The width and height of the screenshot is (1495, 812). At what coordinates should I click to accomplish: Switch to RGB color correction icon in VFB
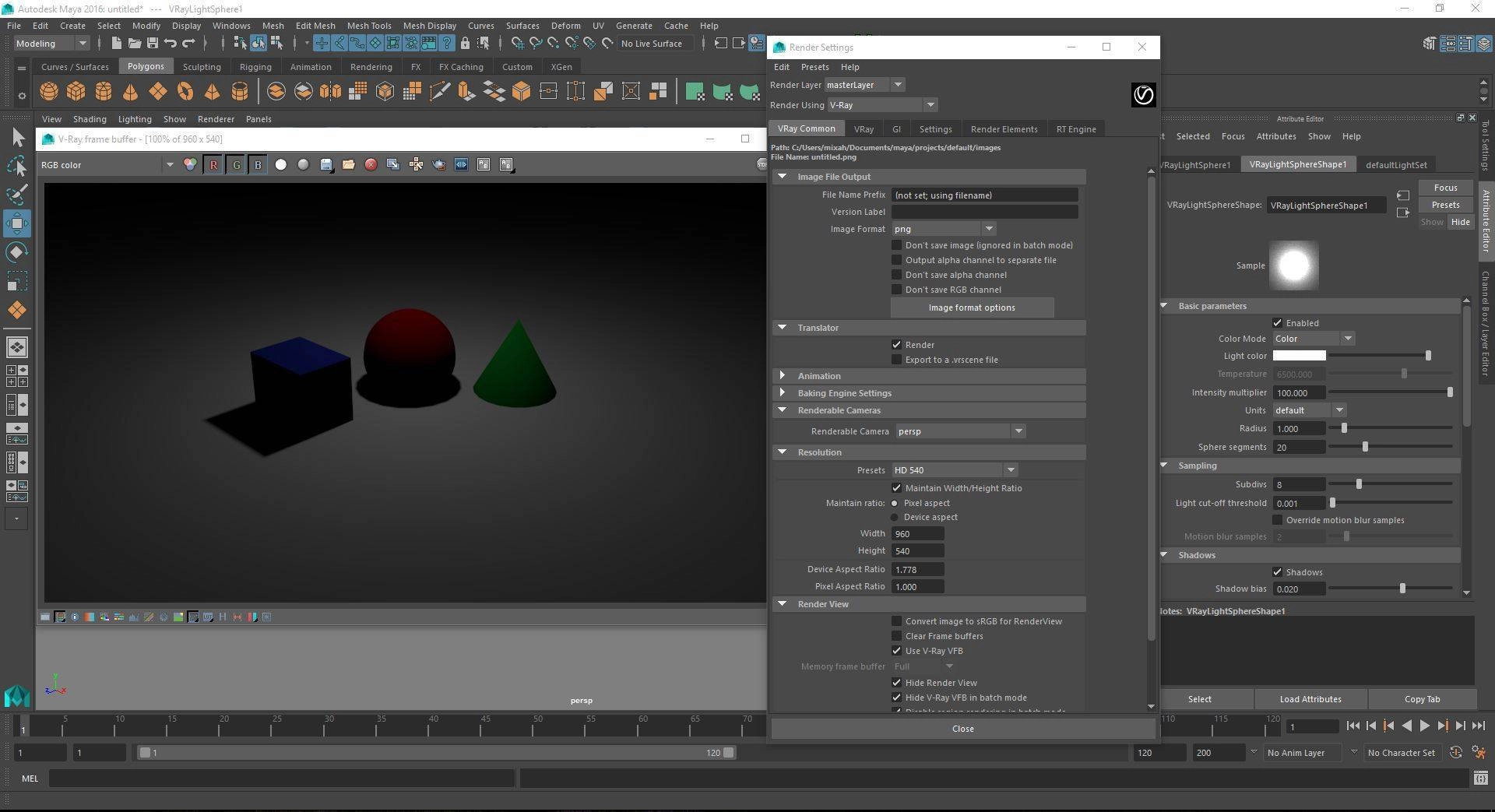(190, 165)
